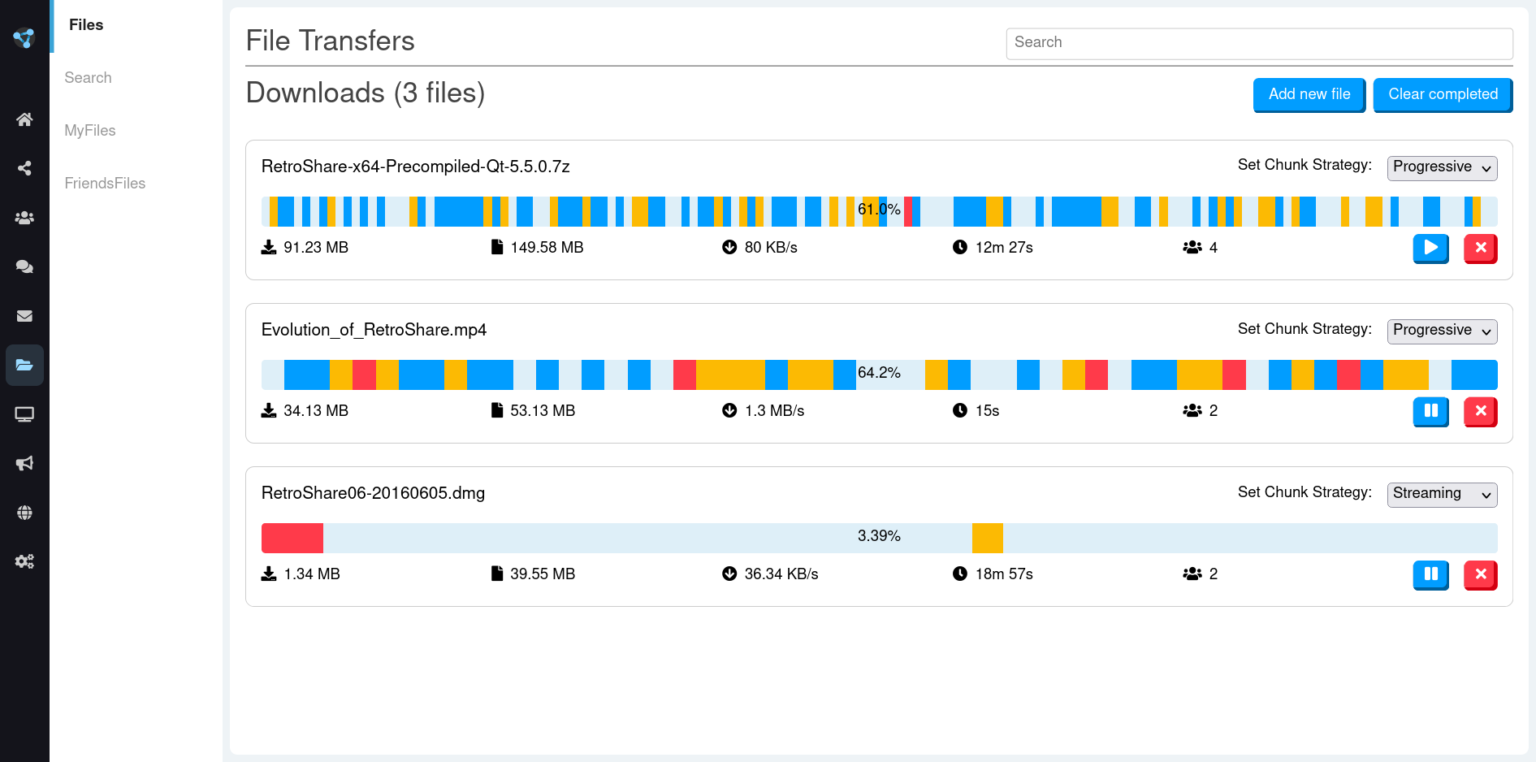
Task: Click the 3.39% chunk progress bar
Action: click(879, 537)
